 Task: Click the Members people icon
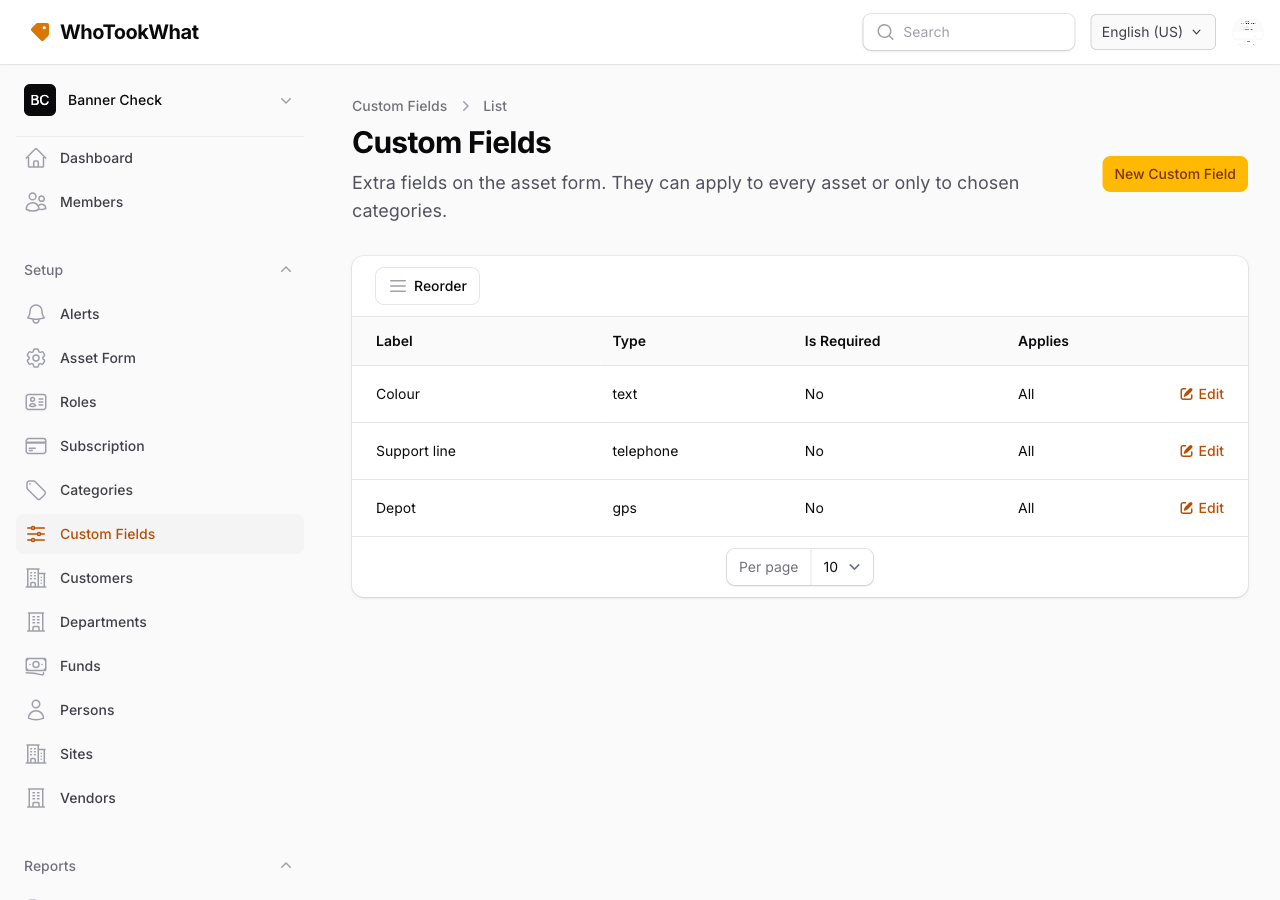36,202
